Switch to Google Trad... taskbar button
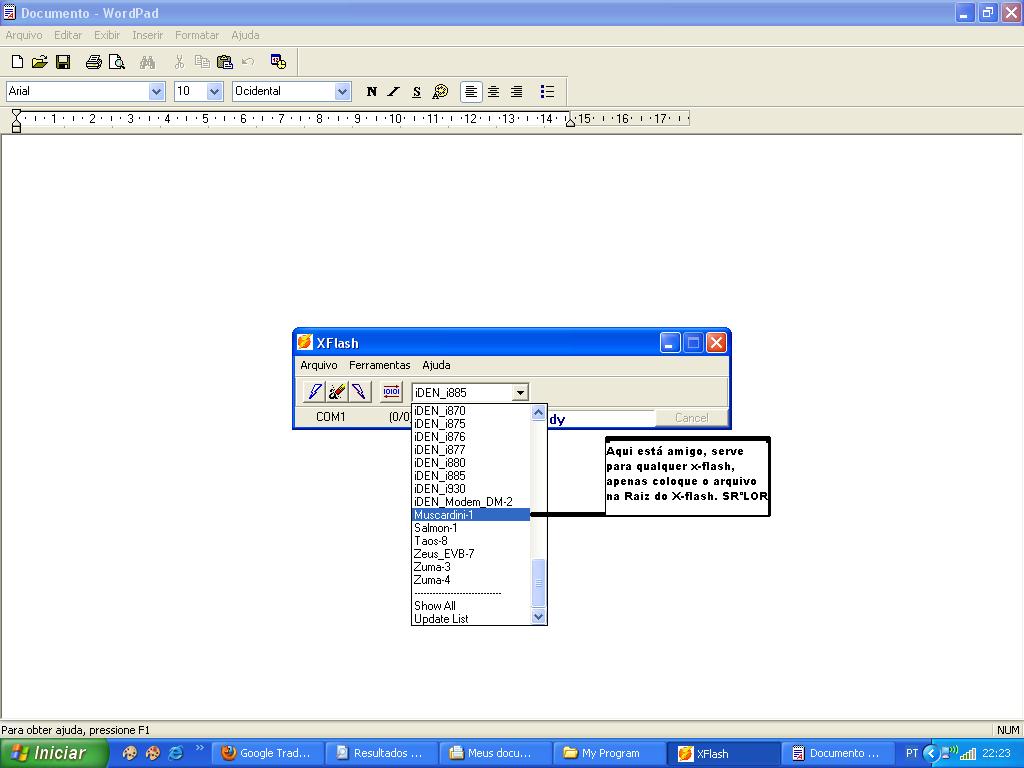Screen dimensions: 1024x768 point(266,754)
